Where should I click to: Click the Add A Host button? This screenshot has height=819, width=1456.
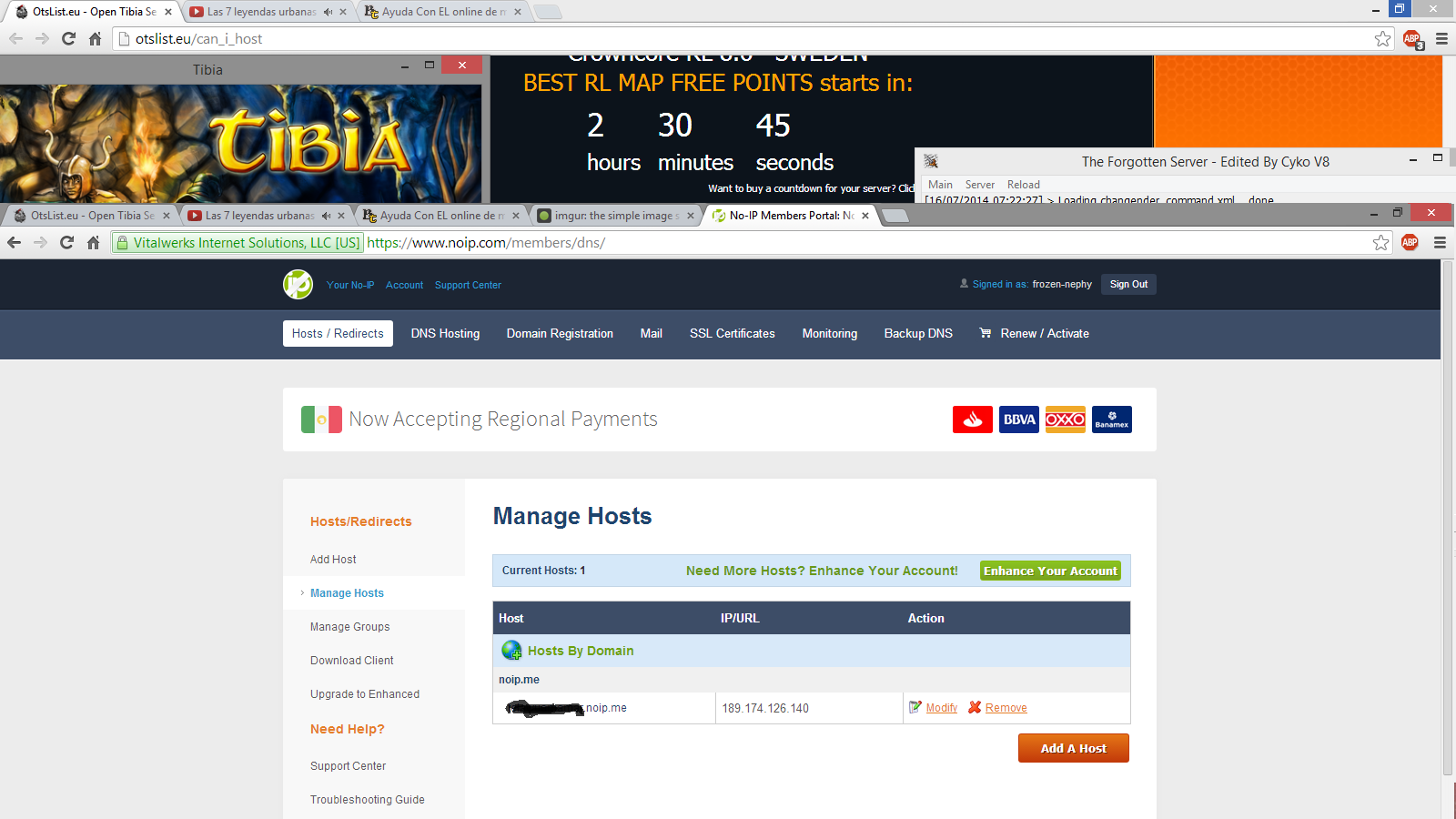click(1074, 748)
